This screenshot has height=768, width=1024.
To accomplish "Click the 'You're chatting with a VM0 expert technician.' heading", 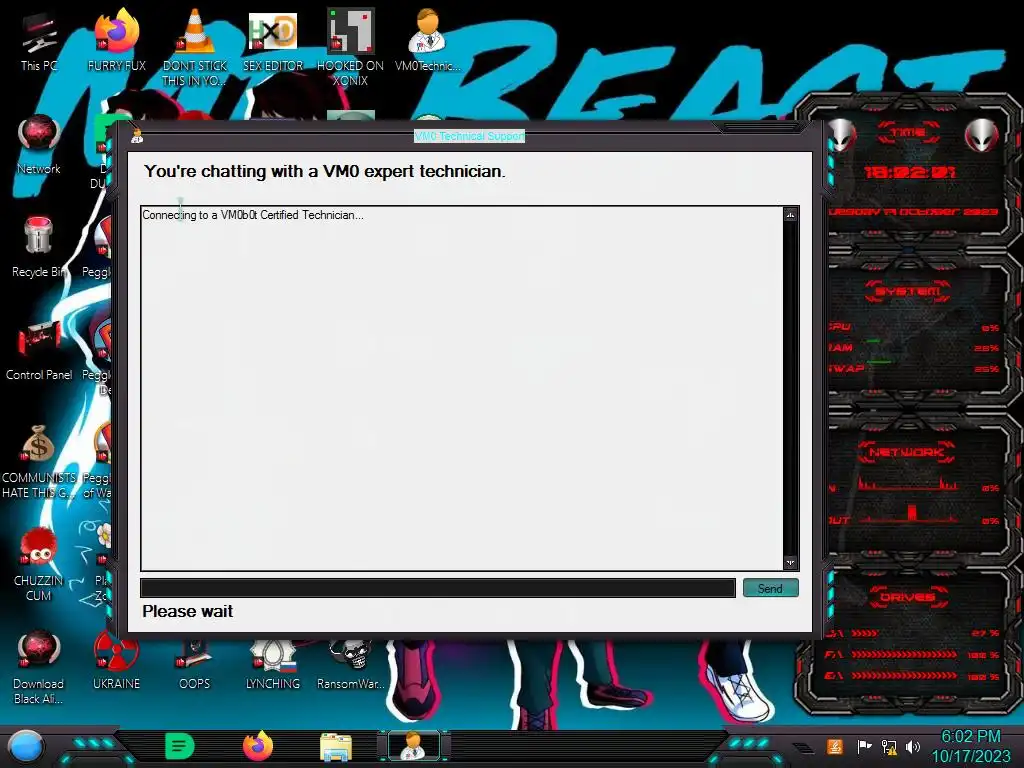I will [325, 171].
